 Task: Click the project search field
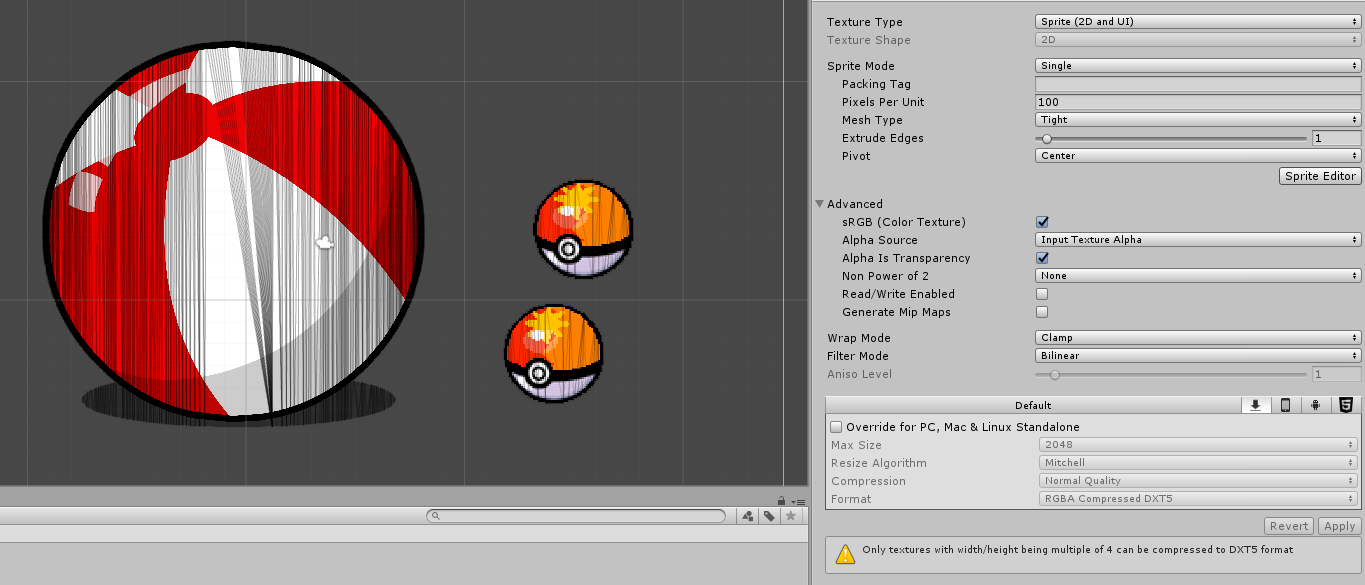point(576,516)
